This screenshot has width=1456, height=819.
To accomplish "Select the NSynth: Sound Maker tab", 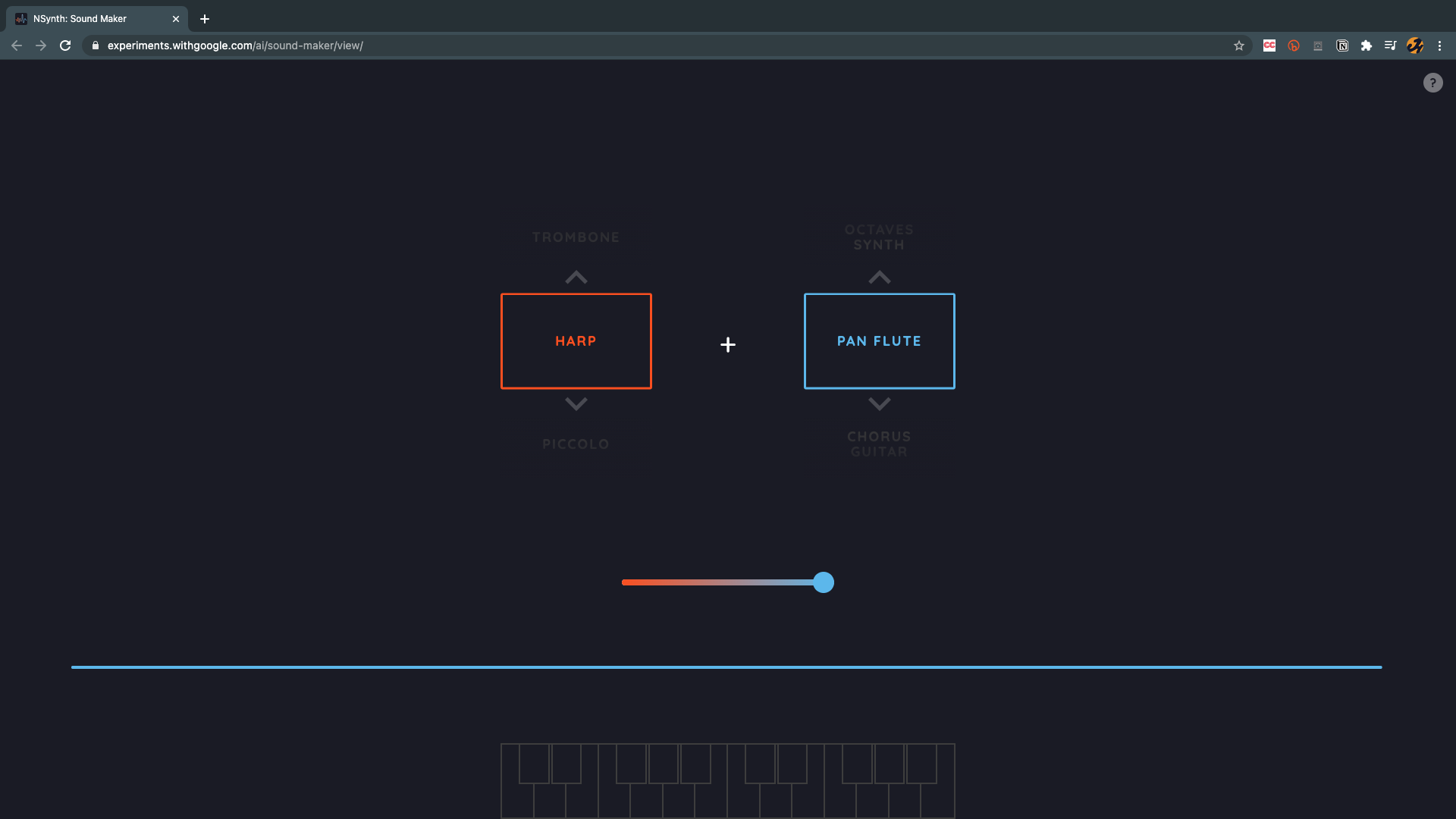I will coord(91,19).
